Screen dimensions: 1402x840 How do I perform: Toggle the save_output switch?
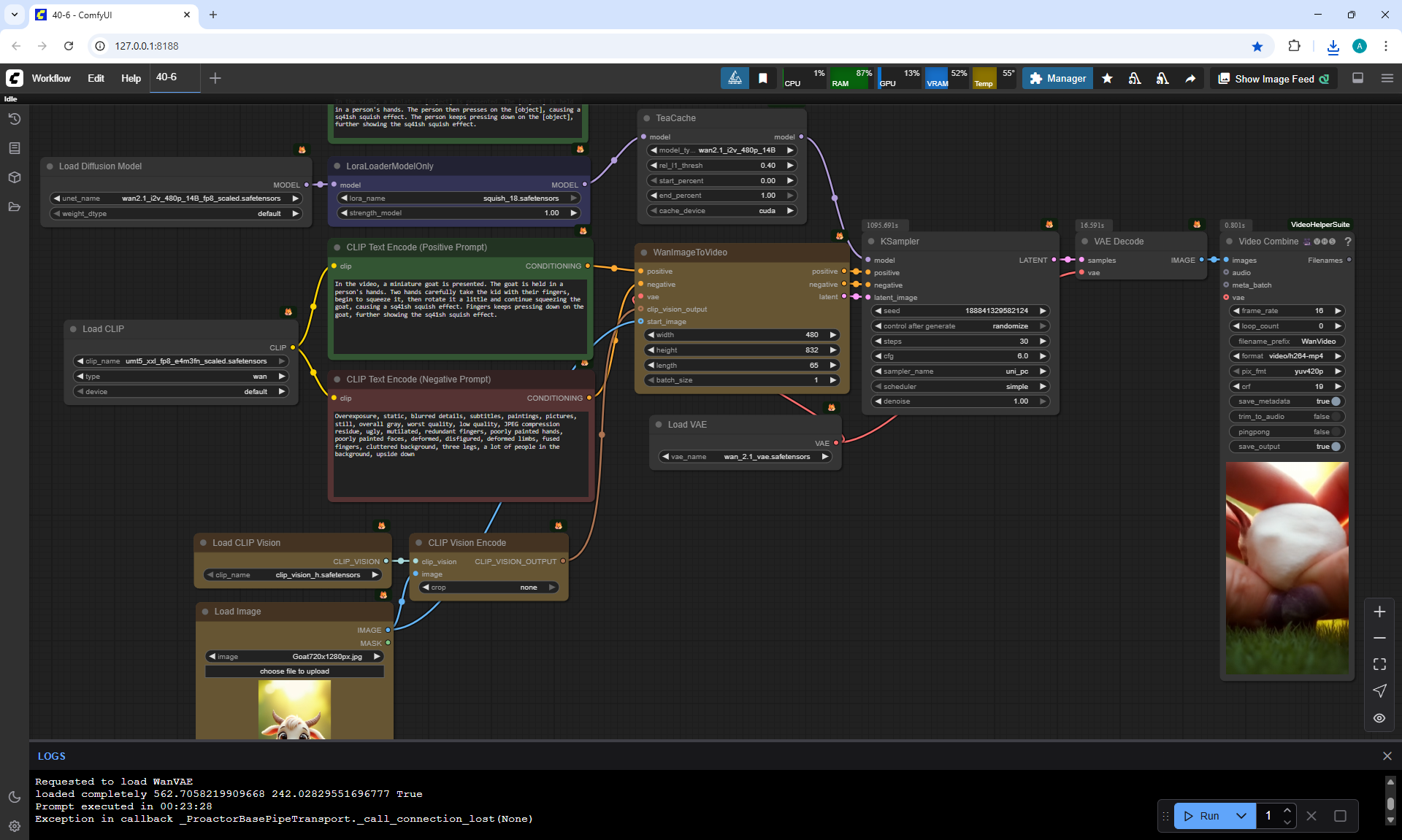coord(1336,447)
